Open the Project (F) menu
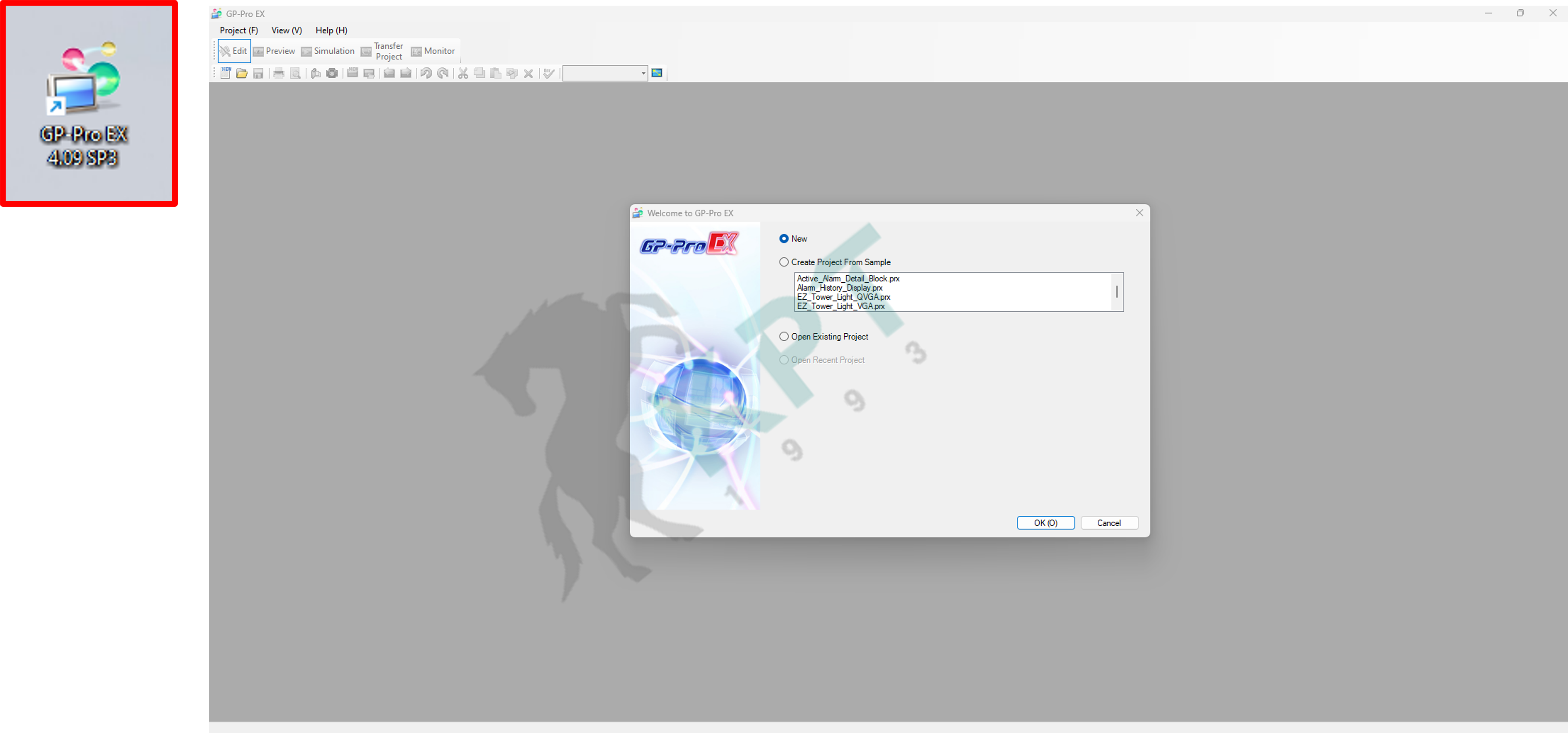 coord(239,30)
